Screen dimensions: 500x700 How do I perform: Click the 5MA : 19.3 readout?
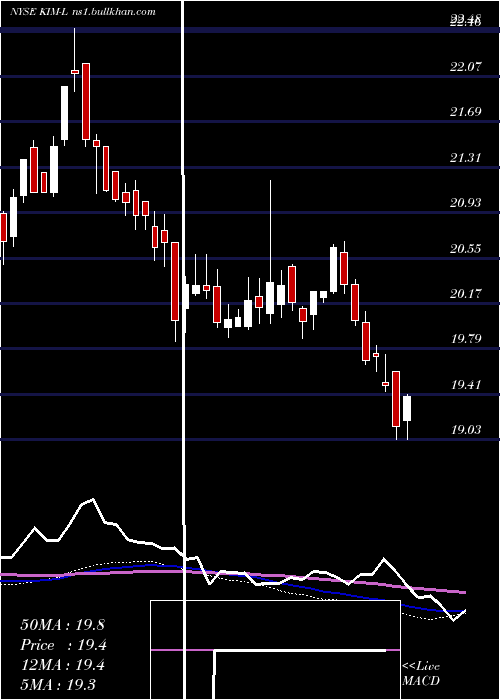click(x=58, y=685)
